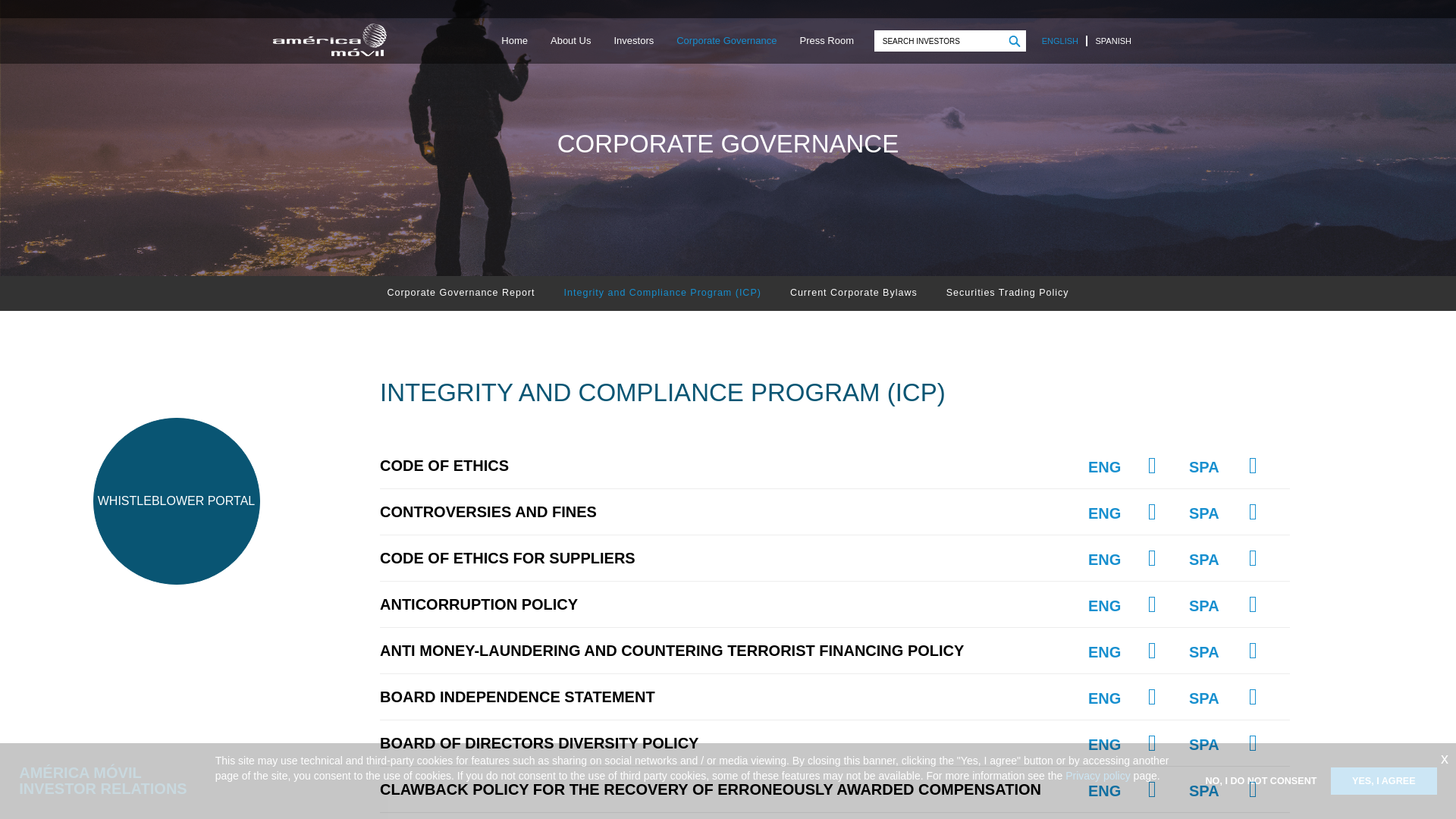This screenshot has height=819, width=1456.
Task: Open Code of Ethics English download icon
Action: pyautogui.click(x=1152, y=466)
